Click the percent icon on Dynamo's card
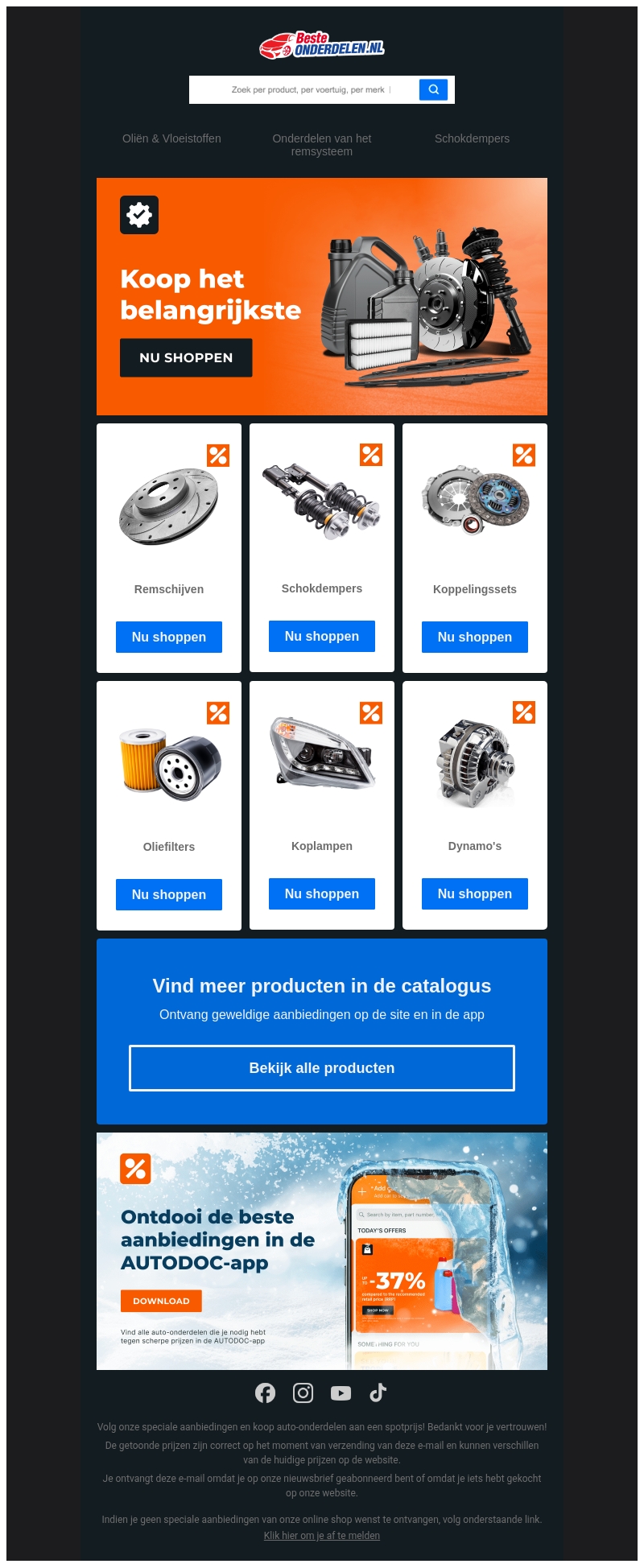The image size is (644, 1568). pos(524,712)
